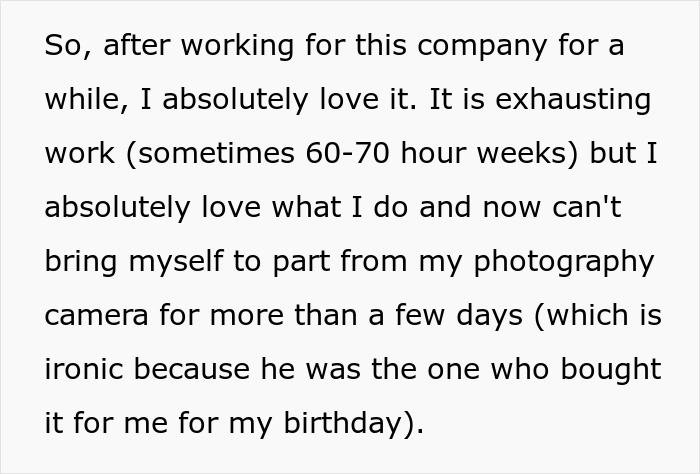Click the word "So," starting the paragraph
The height and width of the screenshot is (474, 700).
point(69,46)
